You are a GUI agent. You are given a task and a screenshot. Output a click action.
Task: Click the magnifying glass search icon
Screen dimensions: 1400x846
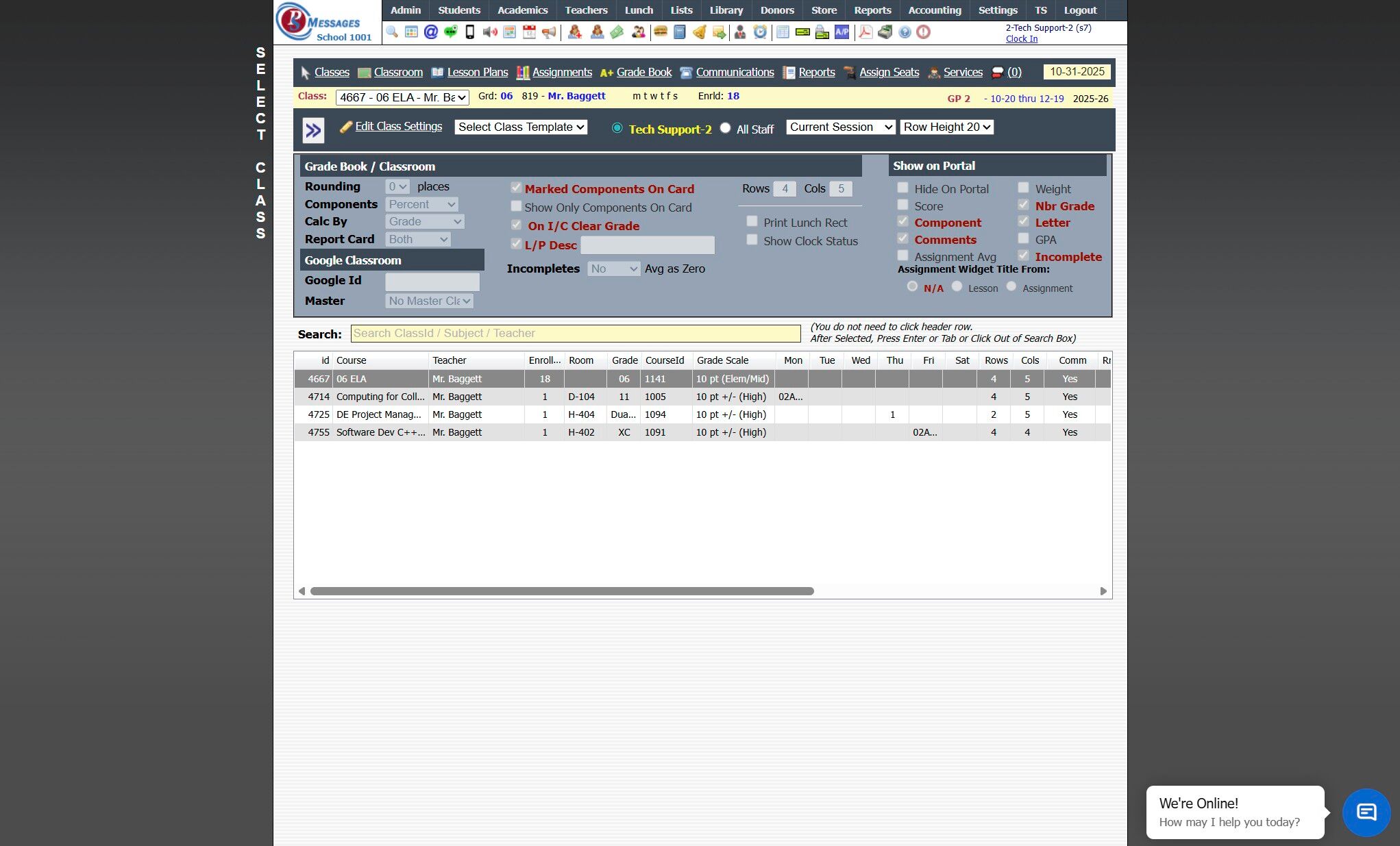392,32
